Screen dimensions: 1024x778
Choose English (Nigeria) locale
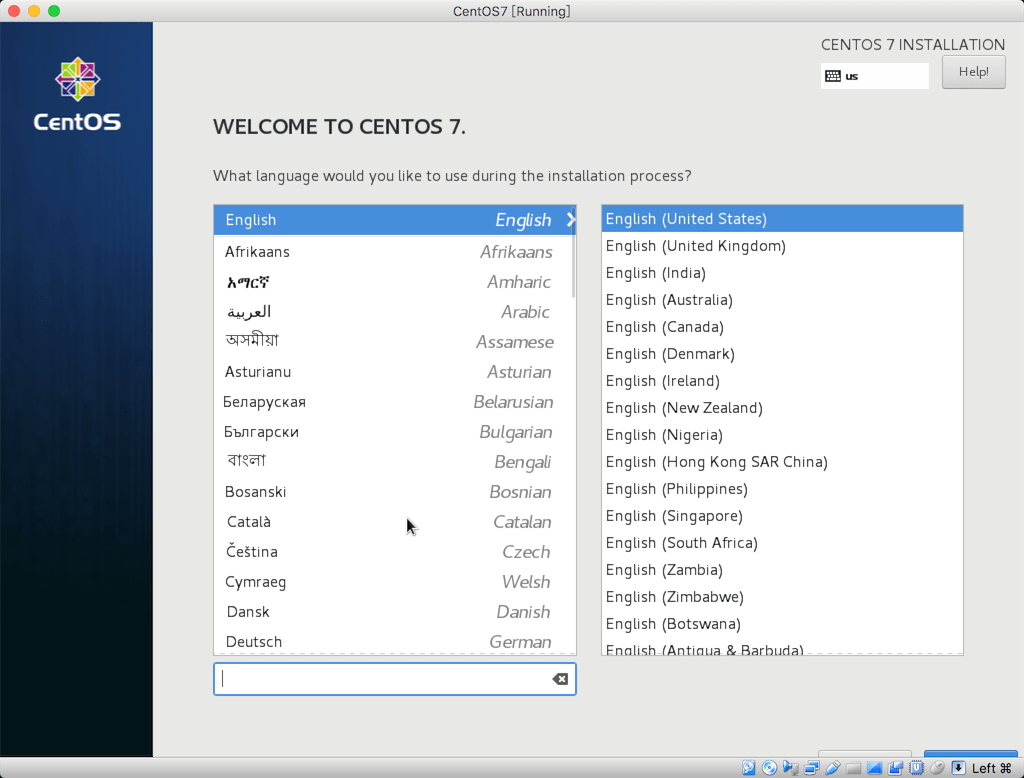(x=782, y=435)
